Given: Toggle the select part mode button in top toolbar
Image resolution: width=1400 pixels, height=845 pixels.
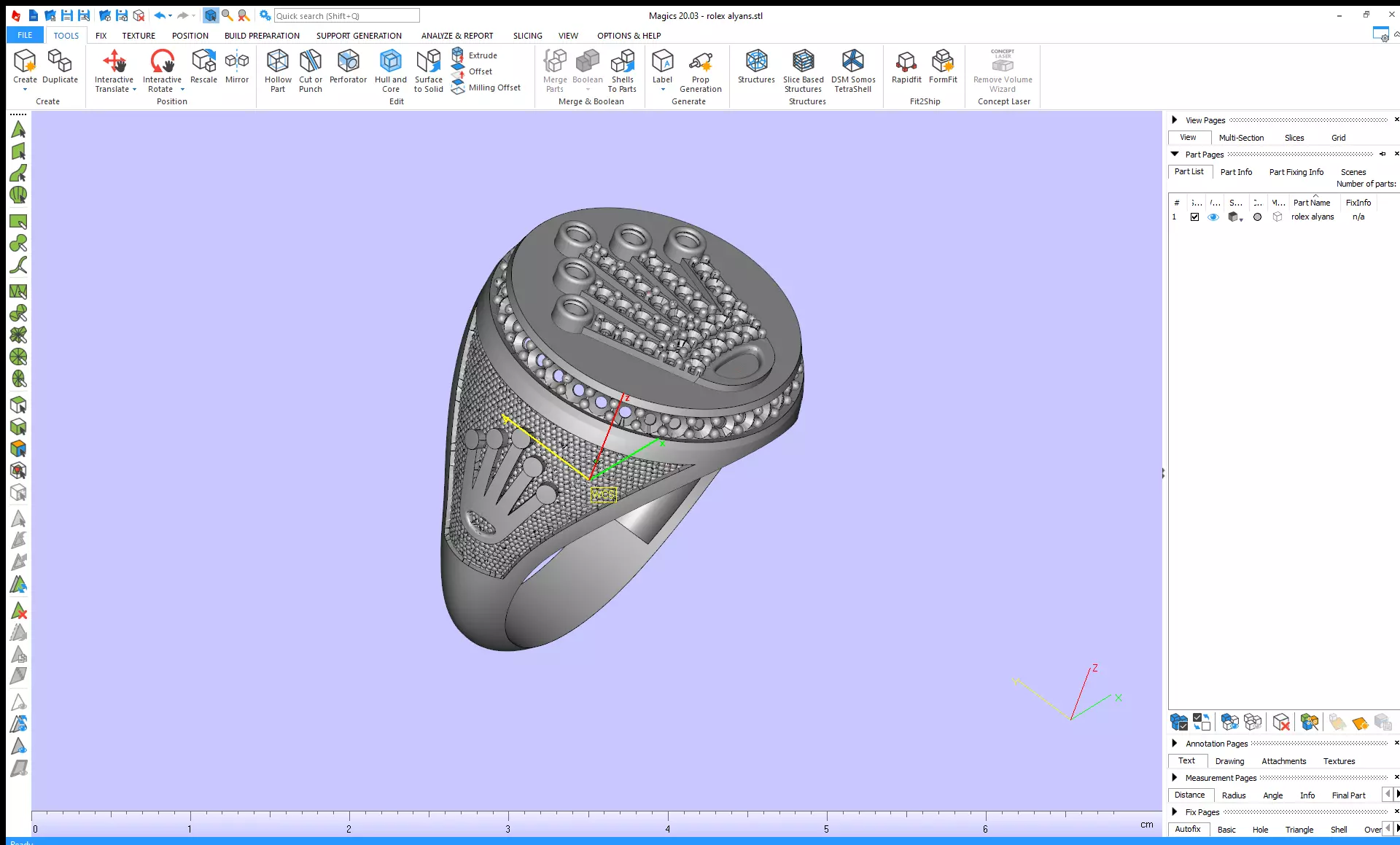Looking at the screenshot, I should [x=211, y=15].
